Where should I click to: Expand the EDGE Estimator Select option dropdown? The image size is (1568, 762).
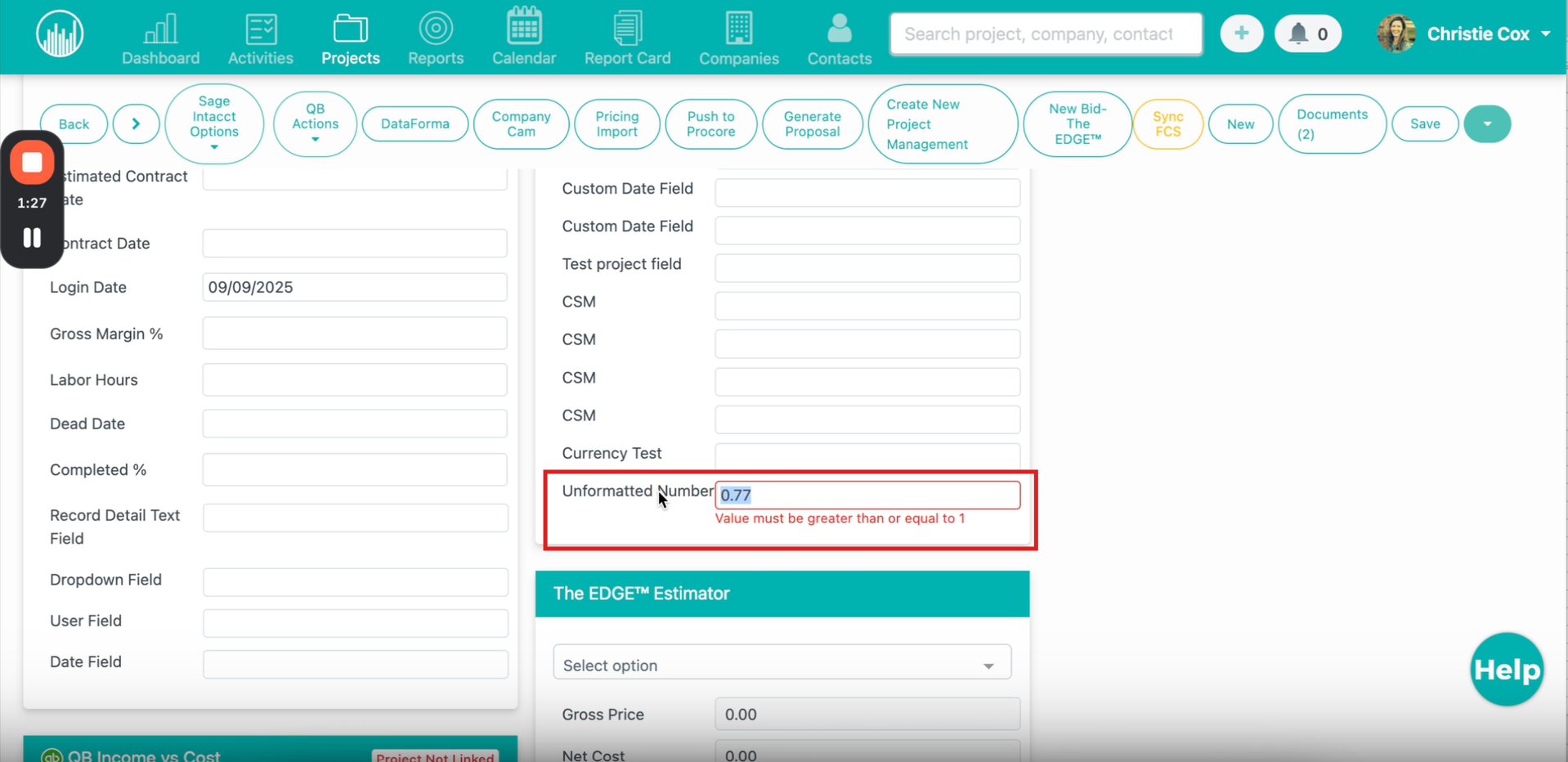point(782,666)
